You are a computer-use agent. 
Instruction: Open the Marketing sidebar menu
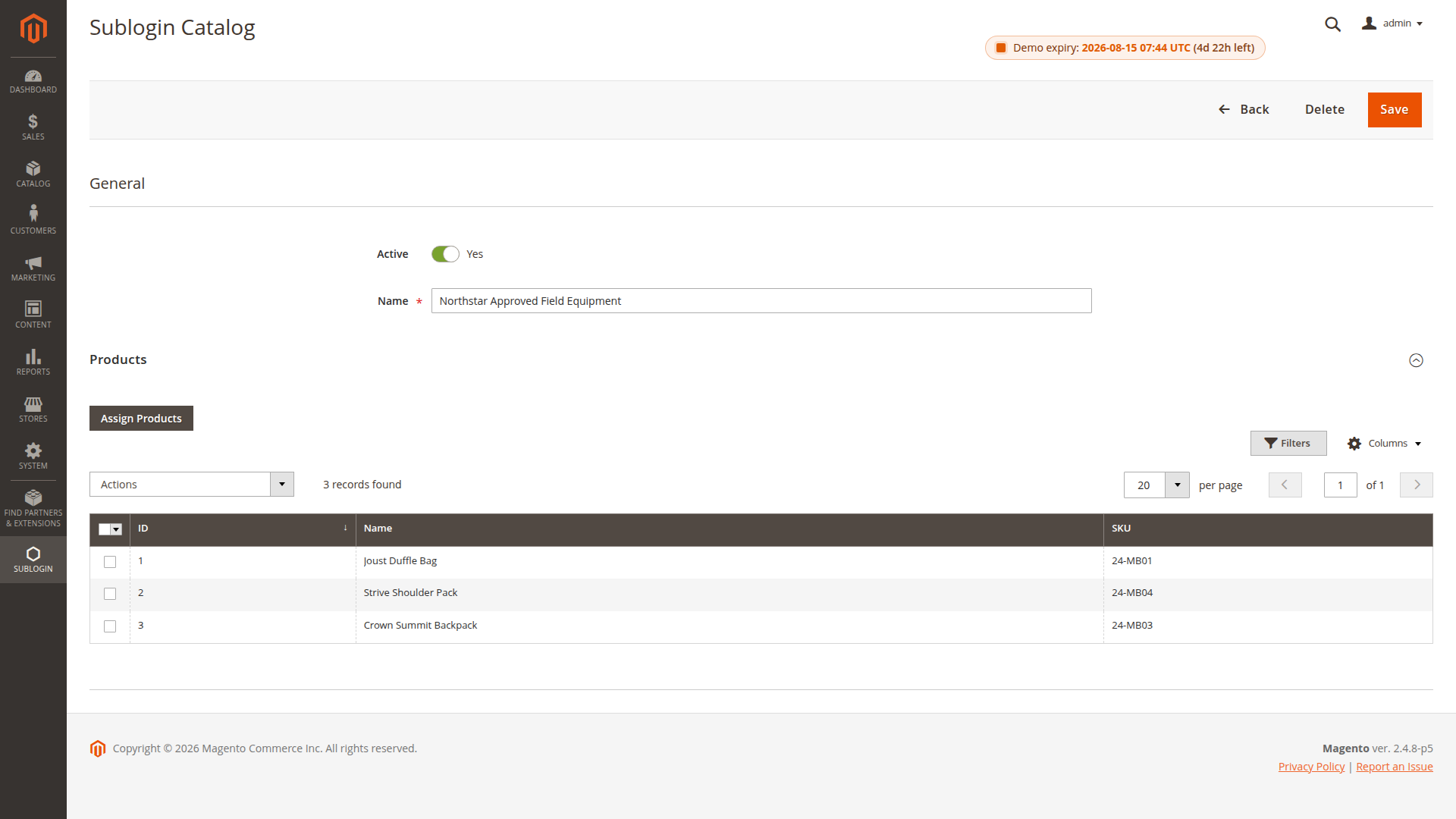click(x=33, y=268)
